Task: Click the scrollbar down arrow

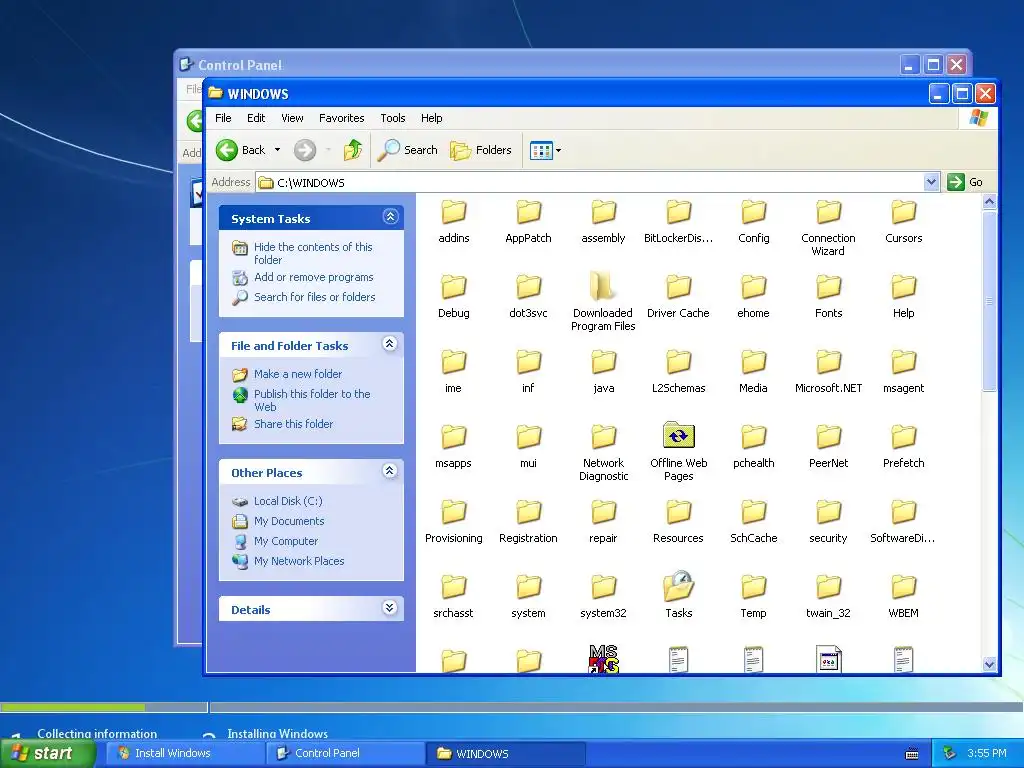Action: tap(989, 664)
